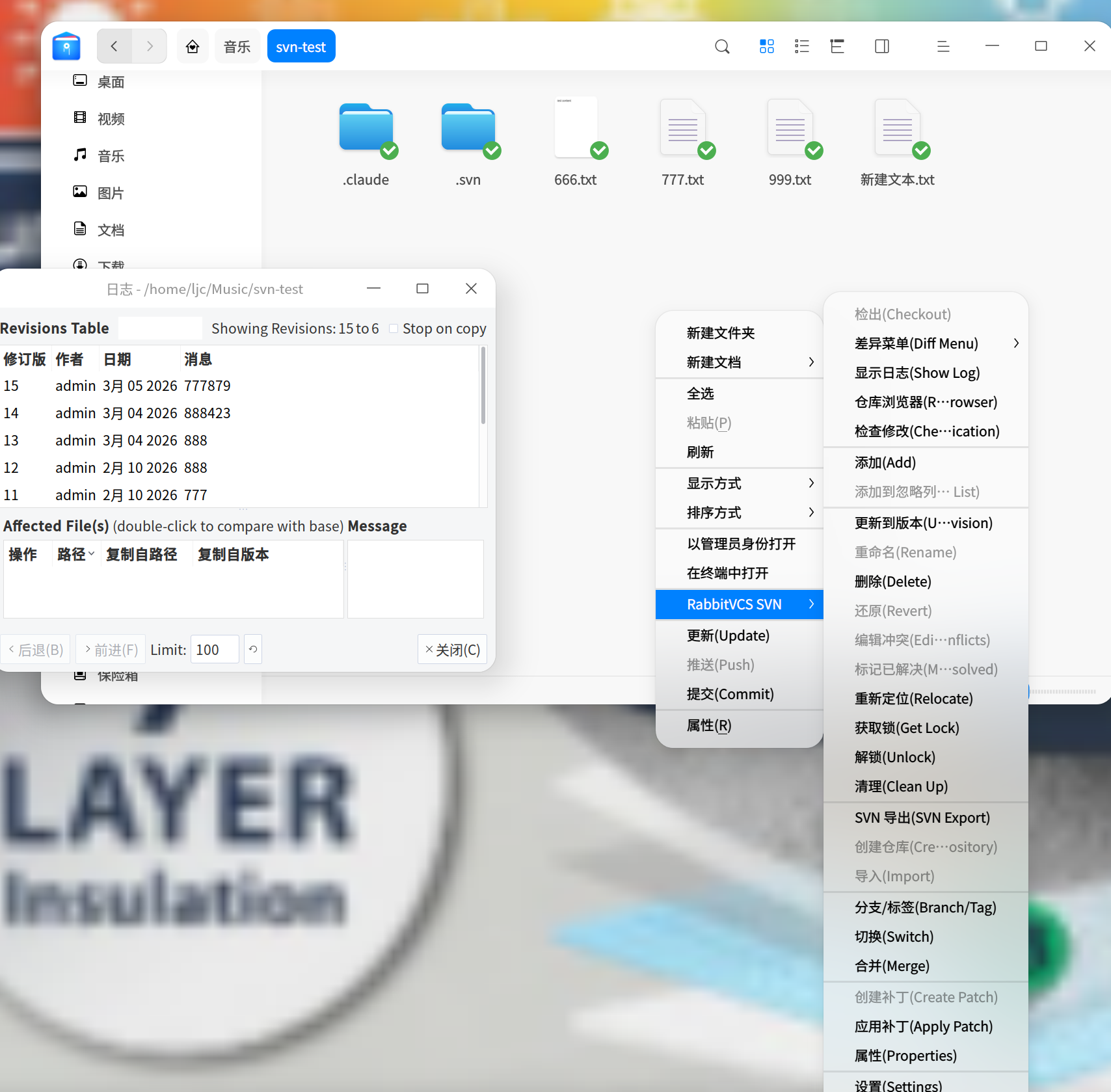The width and height of the screenshot is (1111, 1092).
Task: Select the 666.txt file
Action: pyautogui.click(x=576, y=143)
